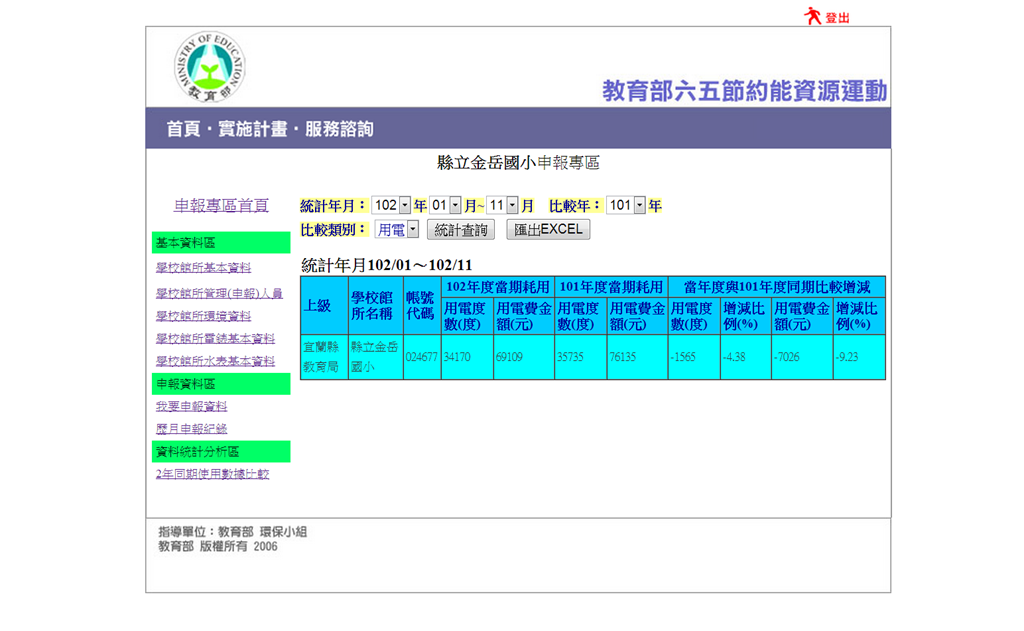Click 用電費金額(元) header under 101年度當期耗用

coord(637,316)
